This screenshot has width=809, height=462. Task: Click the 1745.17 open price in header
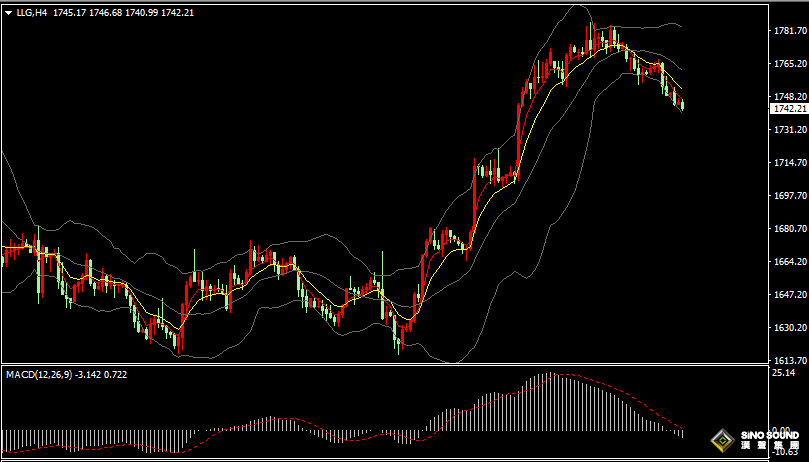click(69, 13)
